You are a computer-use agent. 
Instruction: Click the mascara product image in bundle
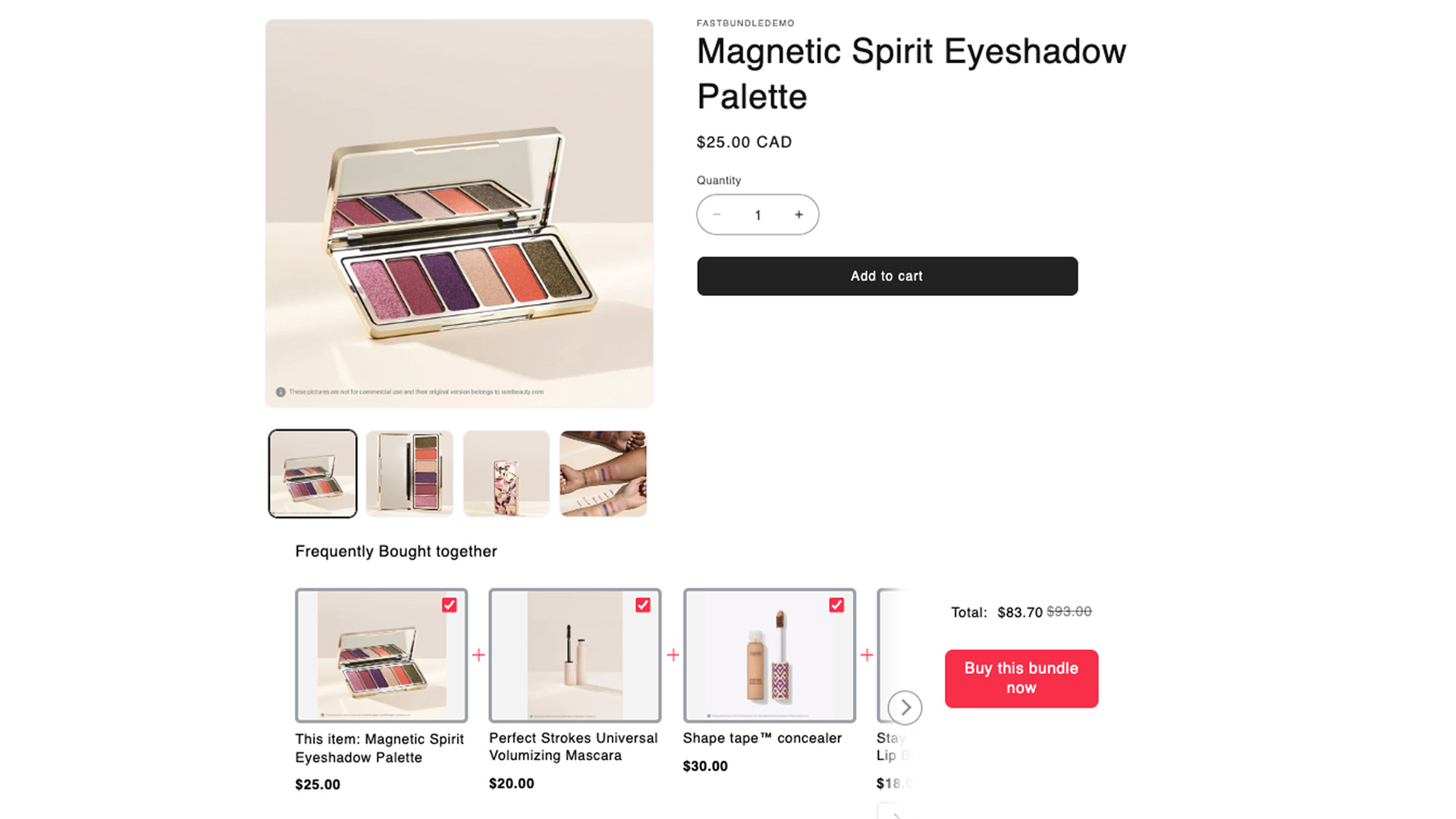click(x=574, y=656)
